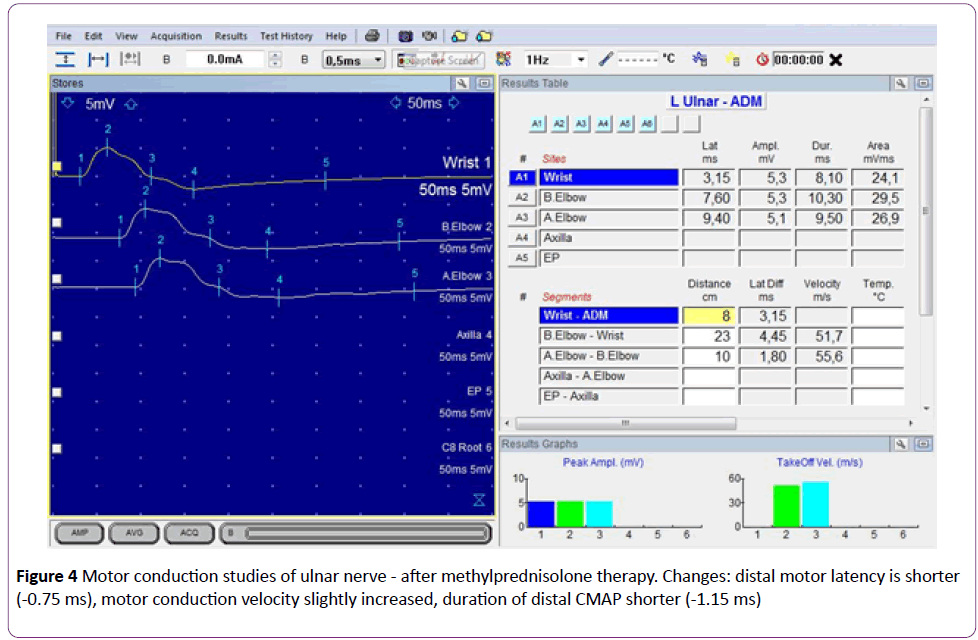Select the A2 button above the Sites table

tap(559, 124)
